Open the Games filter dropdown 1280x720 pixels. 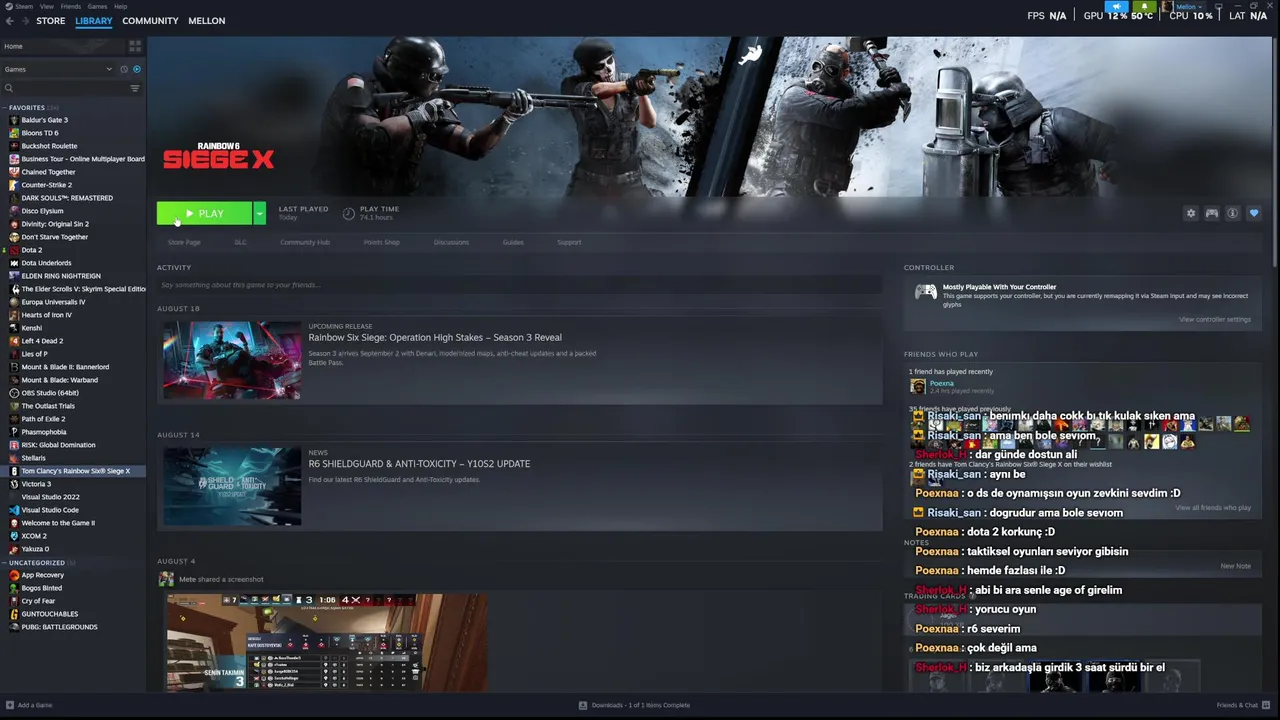click(x=58, y=69)
